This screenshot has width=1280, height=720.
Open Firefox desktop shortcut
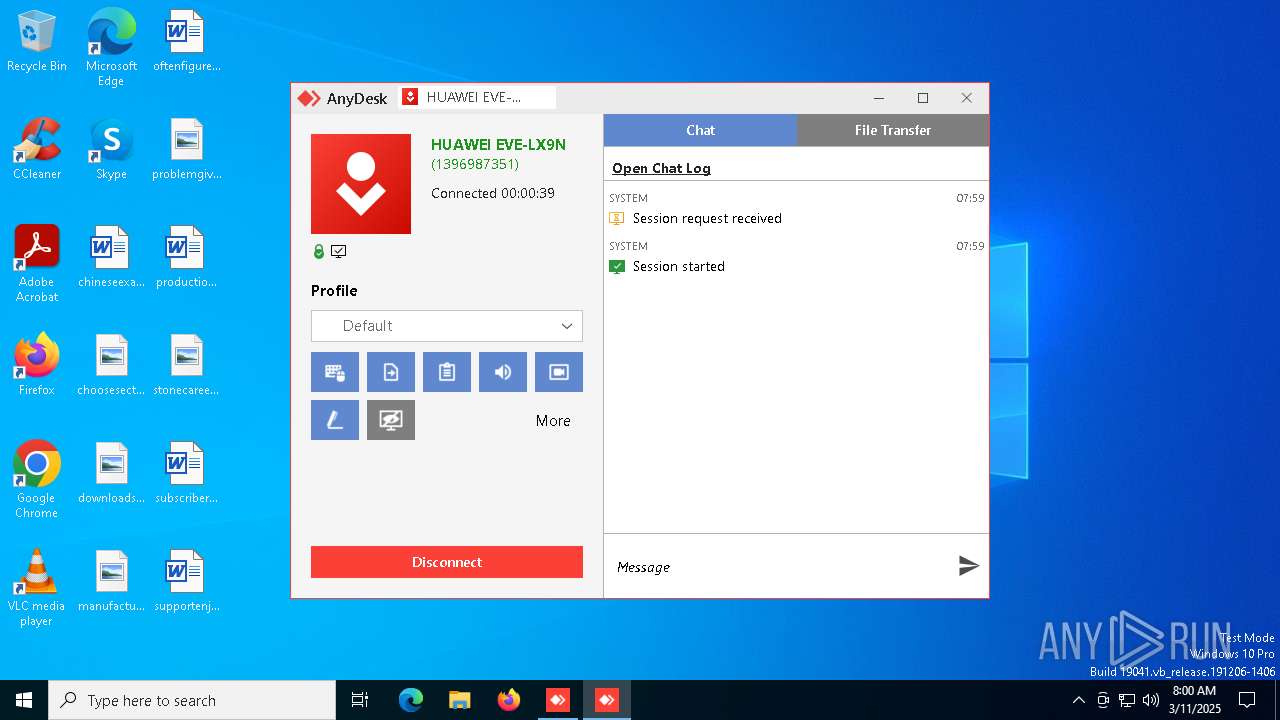(x=37, y=366)
